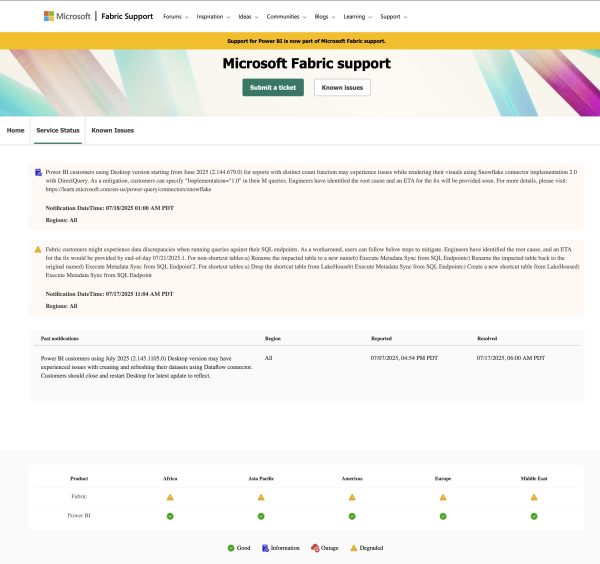This screenshot has height=564, width=600.
Task: Click Power BI good icon under Middle East
Action: (x=534, y=516)
